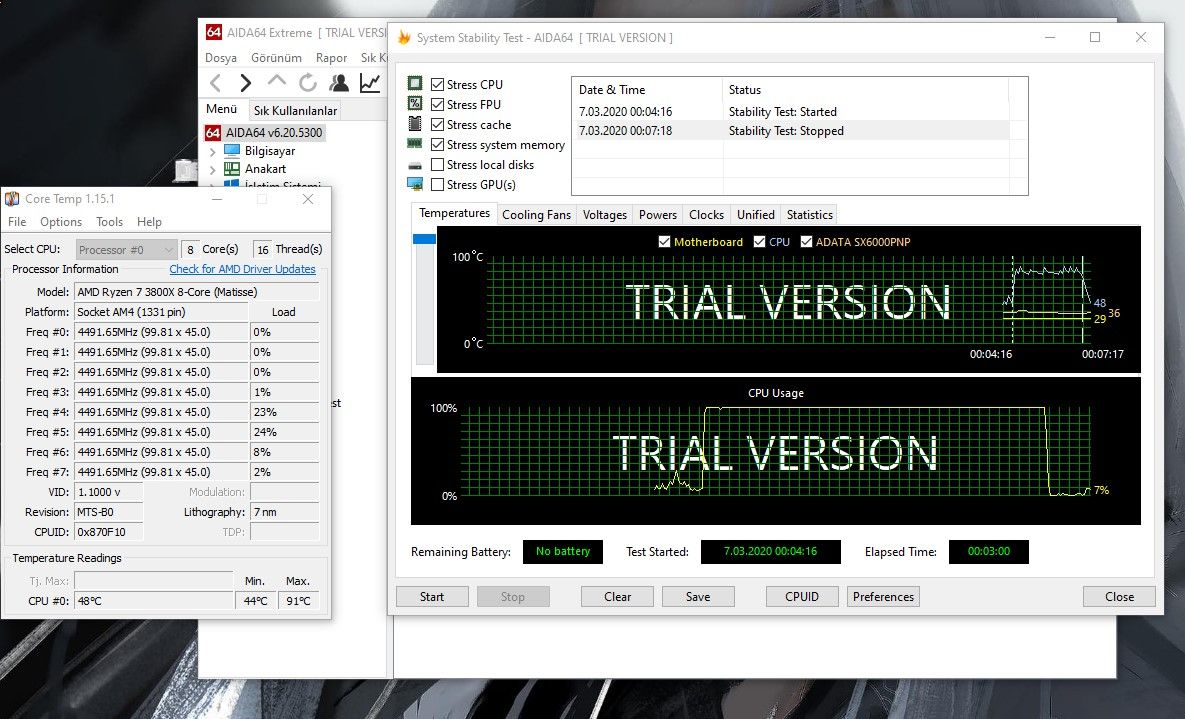Click the Bilgisayar computer icon in tree

pyautogui.click(x=232, y=151)
